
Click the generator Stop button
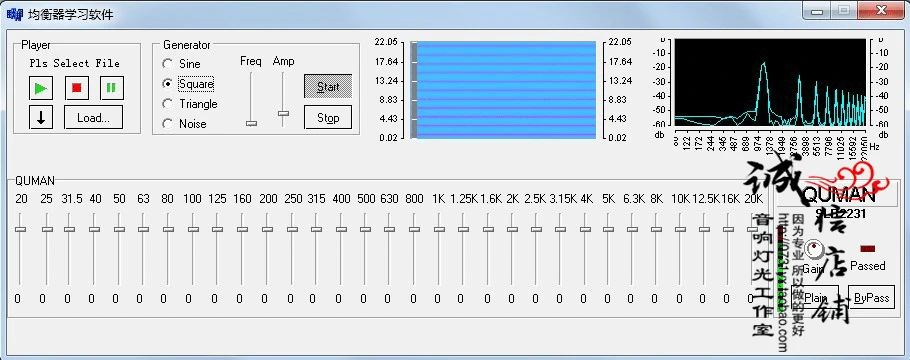[328, 117]
